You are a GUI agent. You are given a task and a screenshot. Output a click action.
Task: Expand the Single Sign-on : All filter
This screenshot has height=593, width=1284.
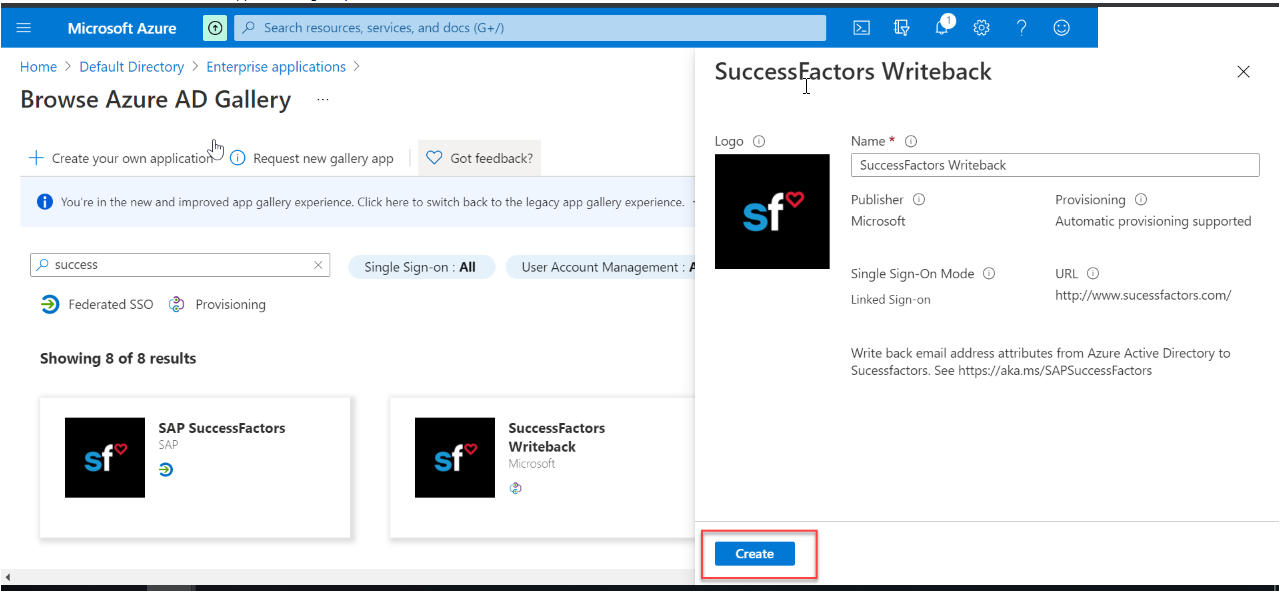[x=421, y=266]
